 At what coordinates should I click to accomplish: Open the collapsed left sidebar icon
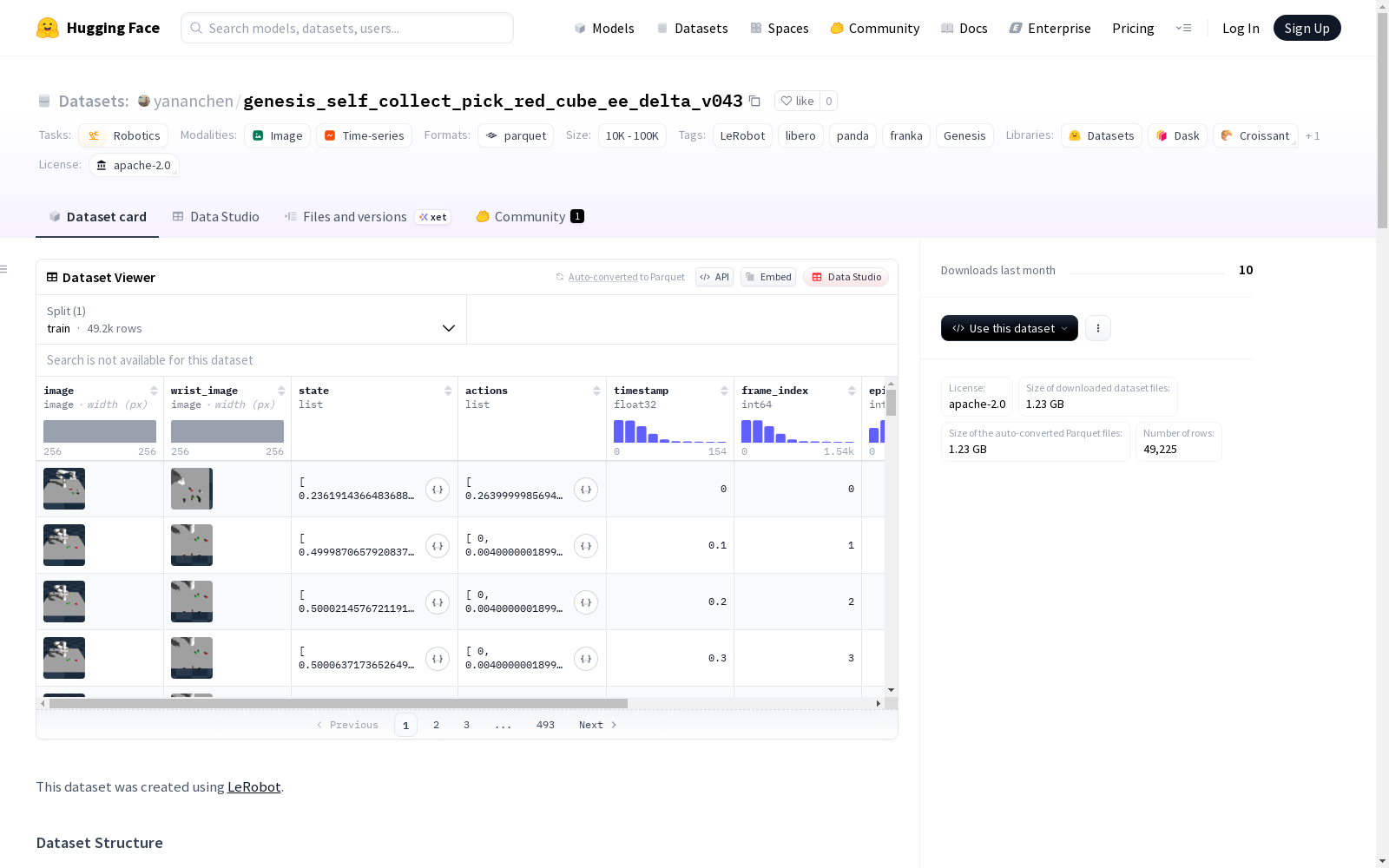[3, 269]
